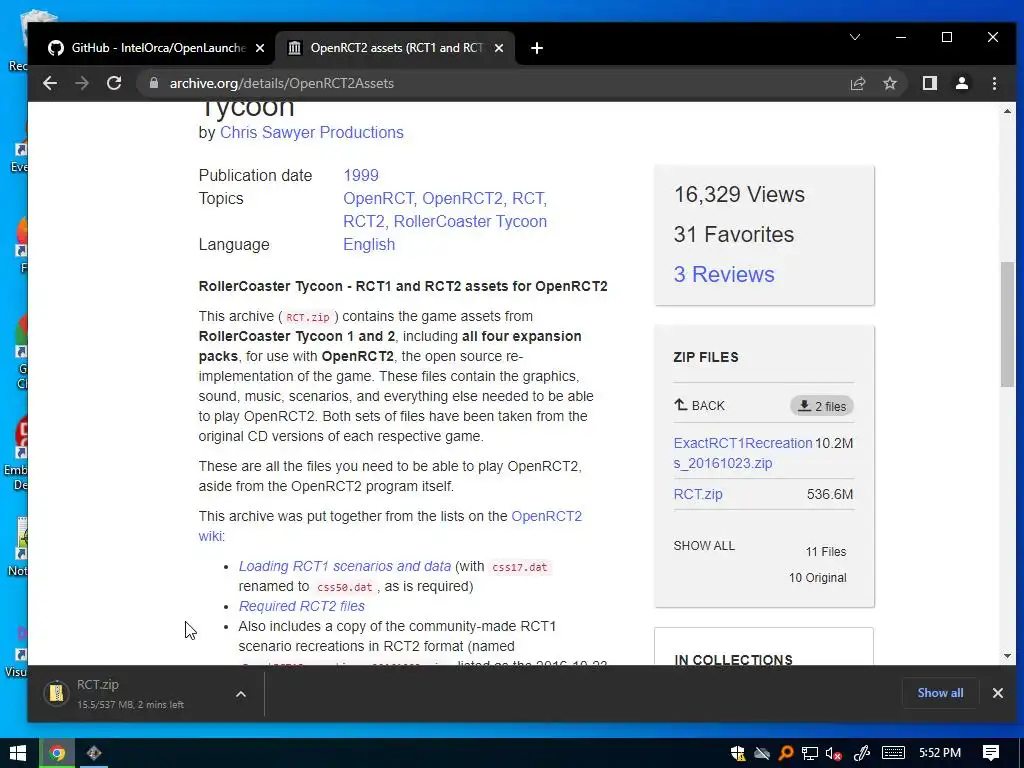Viewport: 1024px width, 768px height.
Task: Open the Views count text
Action: click(739, 195)
